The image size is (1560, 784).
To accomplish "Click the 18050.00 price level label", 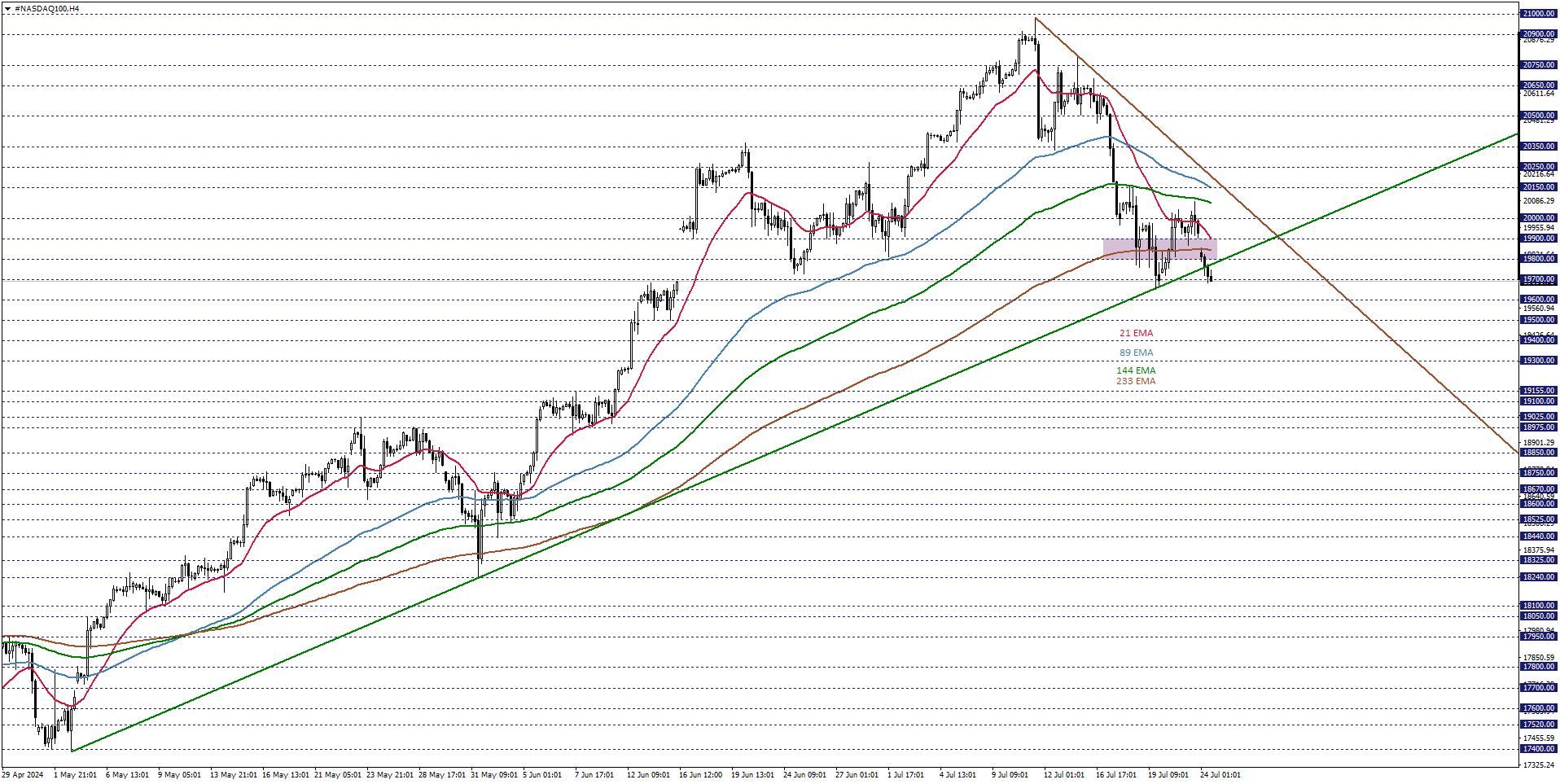I will click(x=1538, y=616).
